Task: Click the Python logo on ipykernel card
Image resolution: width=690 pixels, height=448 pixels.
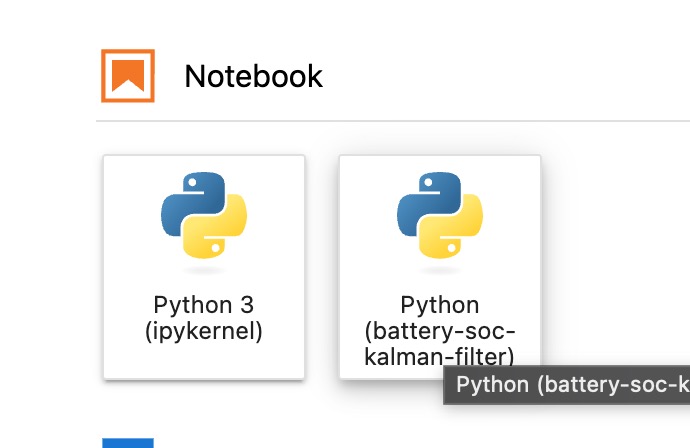Action: [204, 215]
